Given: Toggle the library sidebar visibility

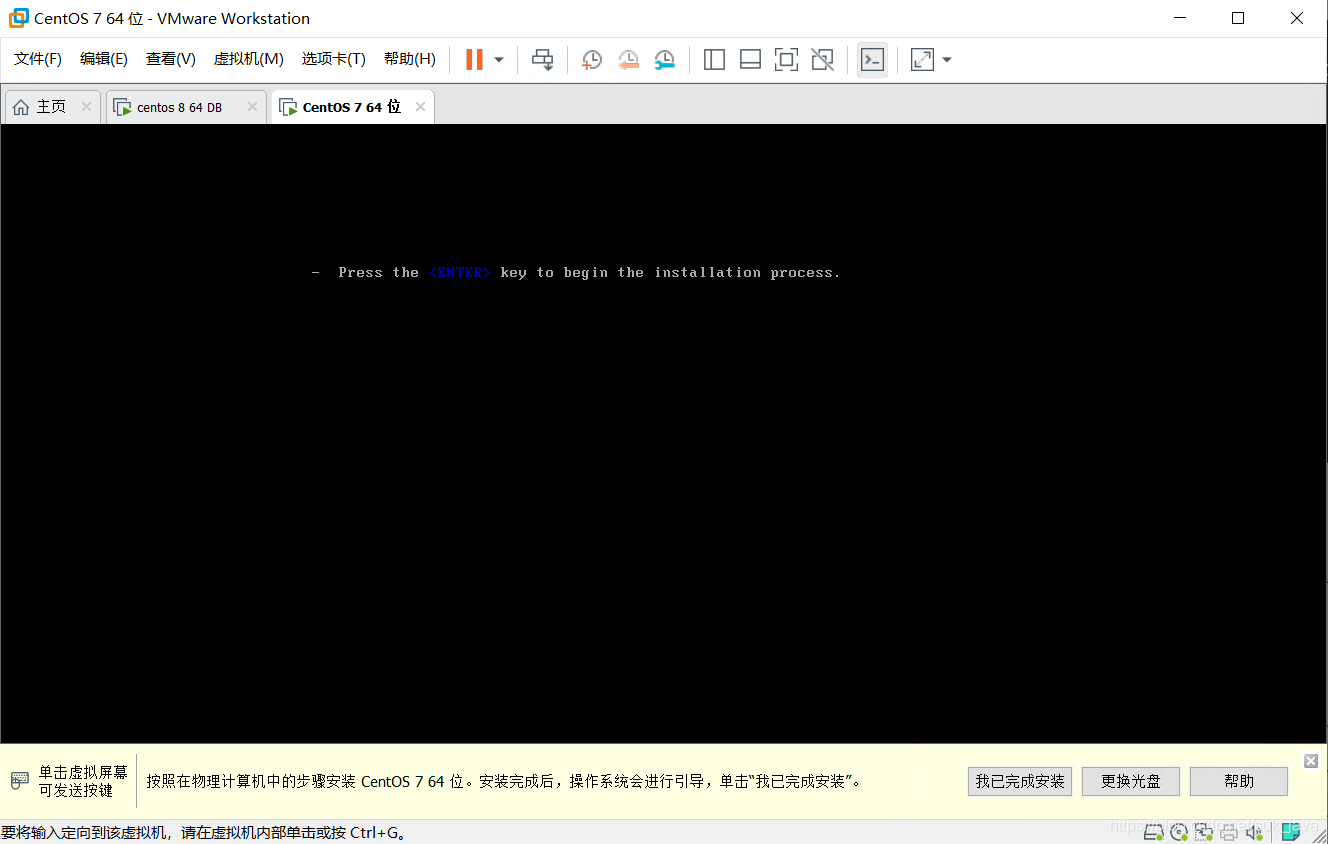Looking at the screenshot, I should (x=714, y=59).
